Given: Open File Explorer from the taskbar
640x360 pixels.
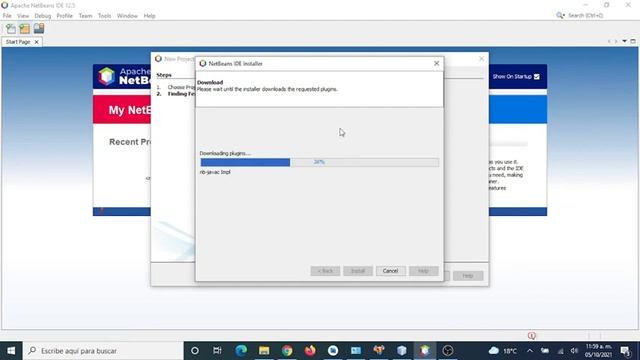Looking at the screenshot, I should (x=264, y=351).
